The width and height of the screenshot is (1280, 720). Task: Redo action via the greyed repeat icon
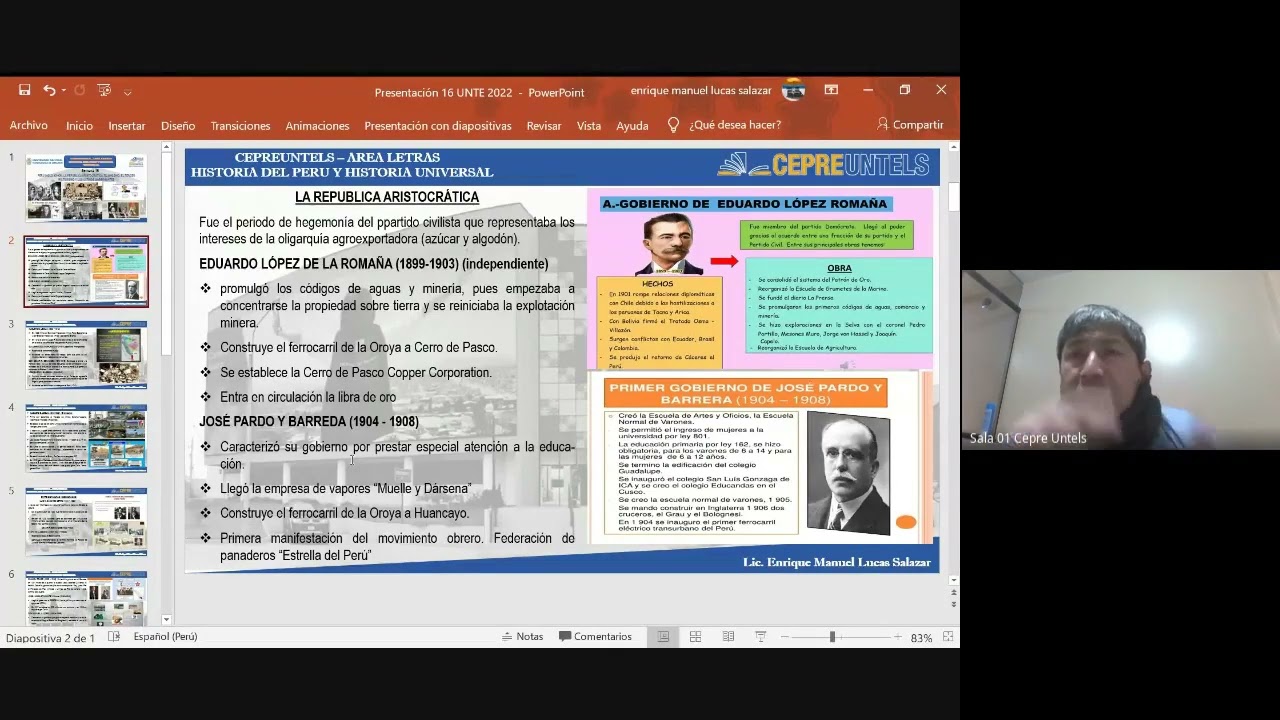(x=80, y=90)
